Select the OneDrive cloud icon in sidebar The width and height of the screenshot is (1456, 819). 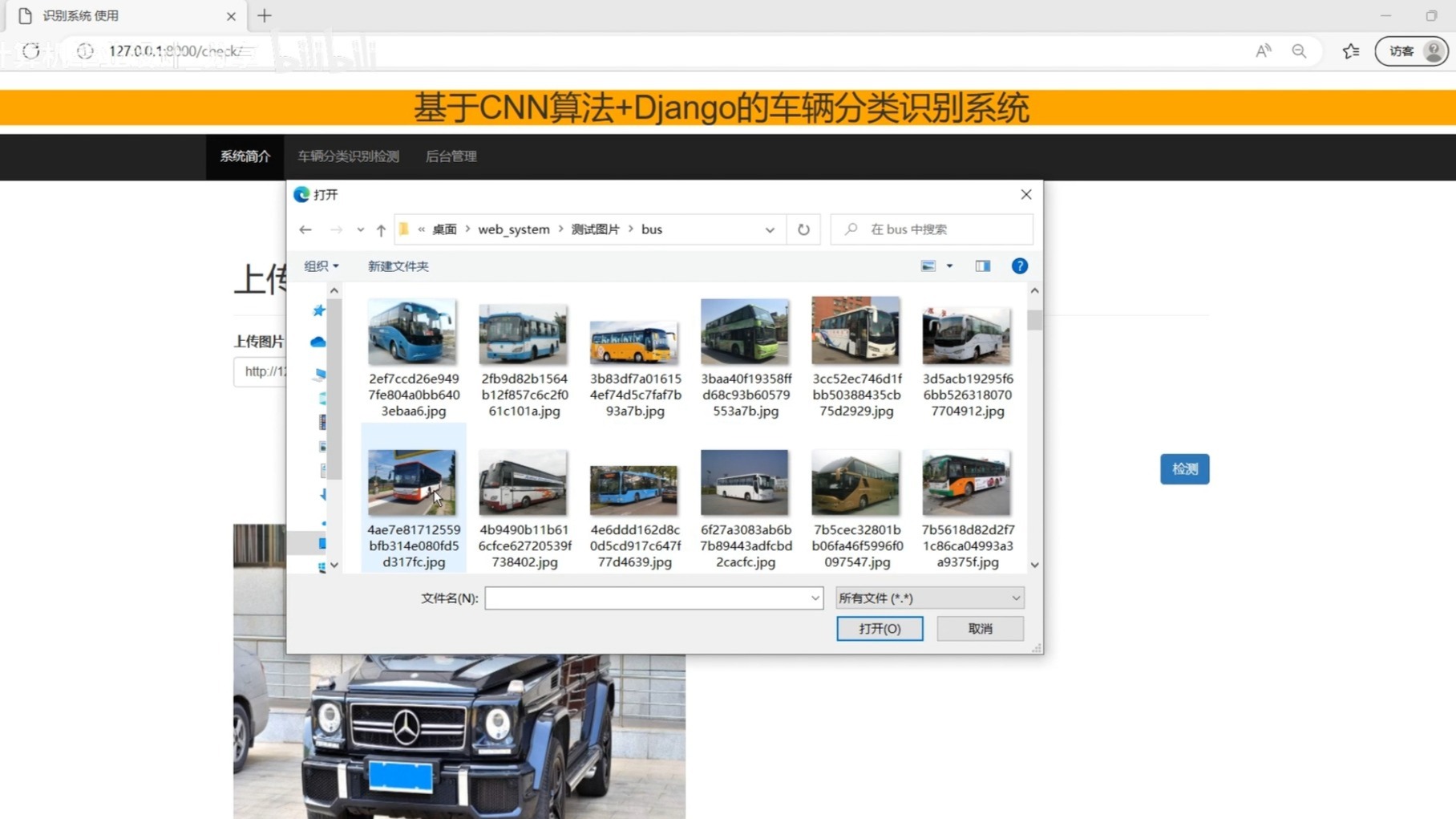click(318, 343)
